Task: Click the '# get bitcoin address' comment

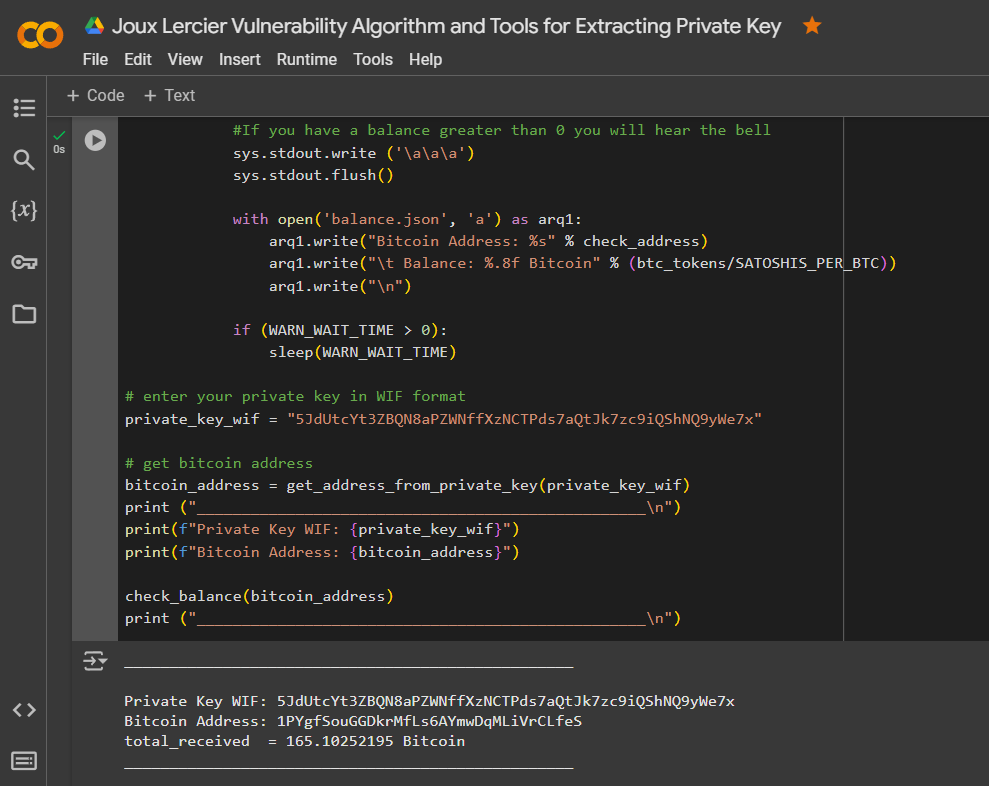Action: (219, 463)
